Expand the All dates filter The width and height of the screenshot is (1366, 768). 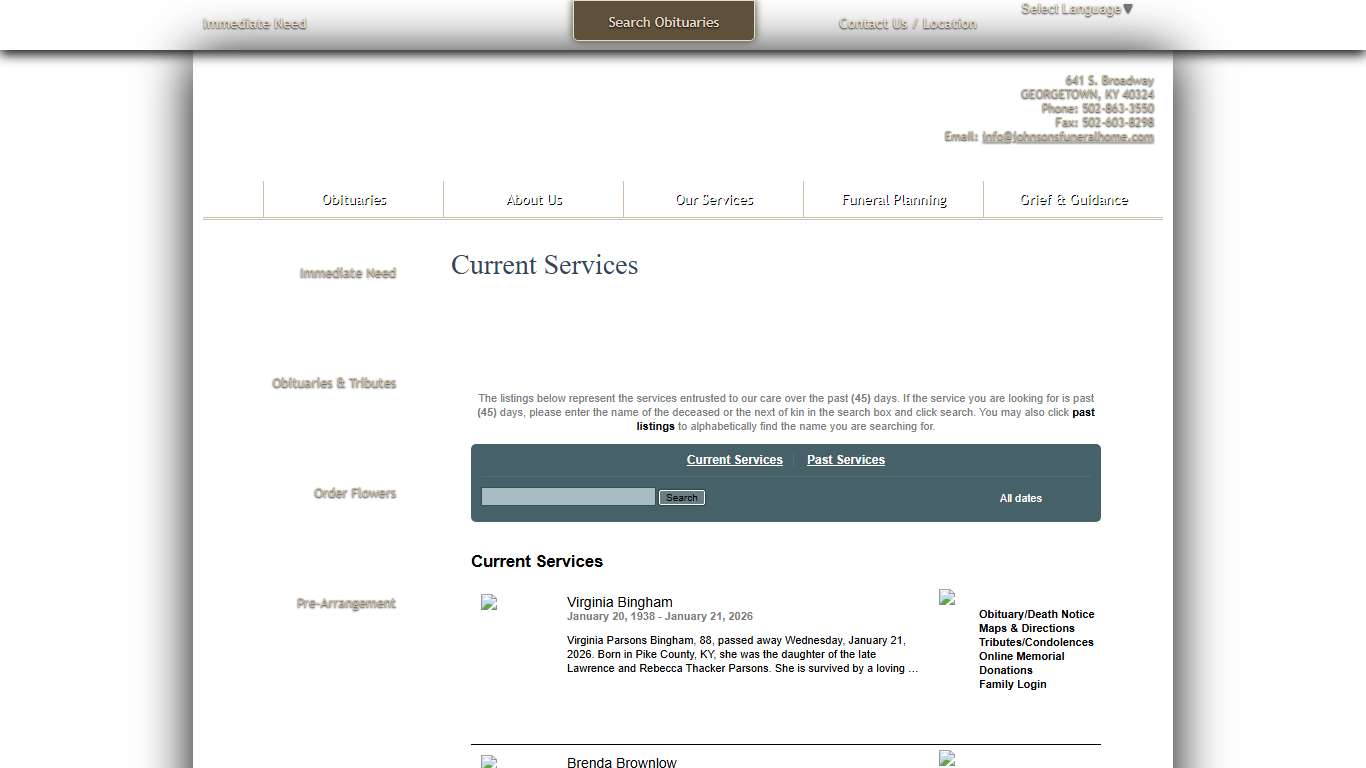pyautogui.click(x=1020, y=498)
